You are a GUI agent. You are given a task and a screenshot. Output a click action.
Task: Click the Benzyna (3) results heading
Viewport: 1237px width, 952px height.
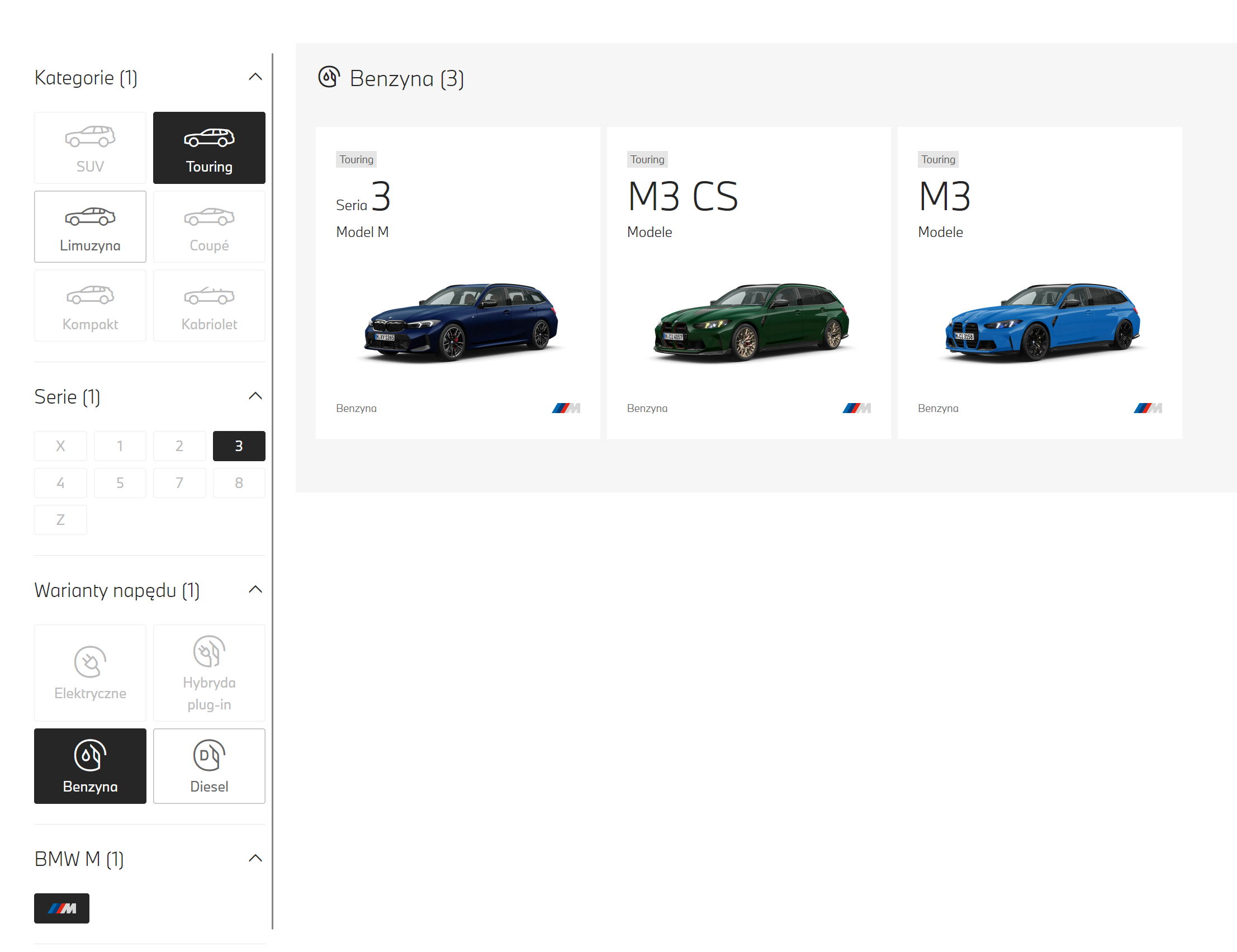[x=407, y=78]
